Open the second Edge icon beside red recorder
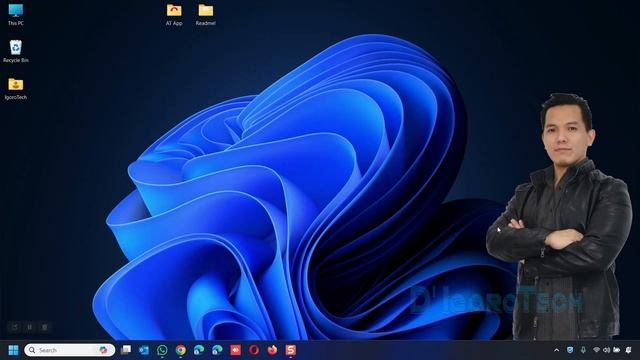 click(217, 350)
